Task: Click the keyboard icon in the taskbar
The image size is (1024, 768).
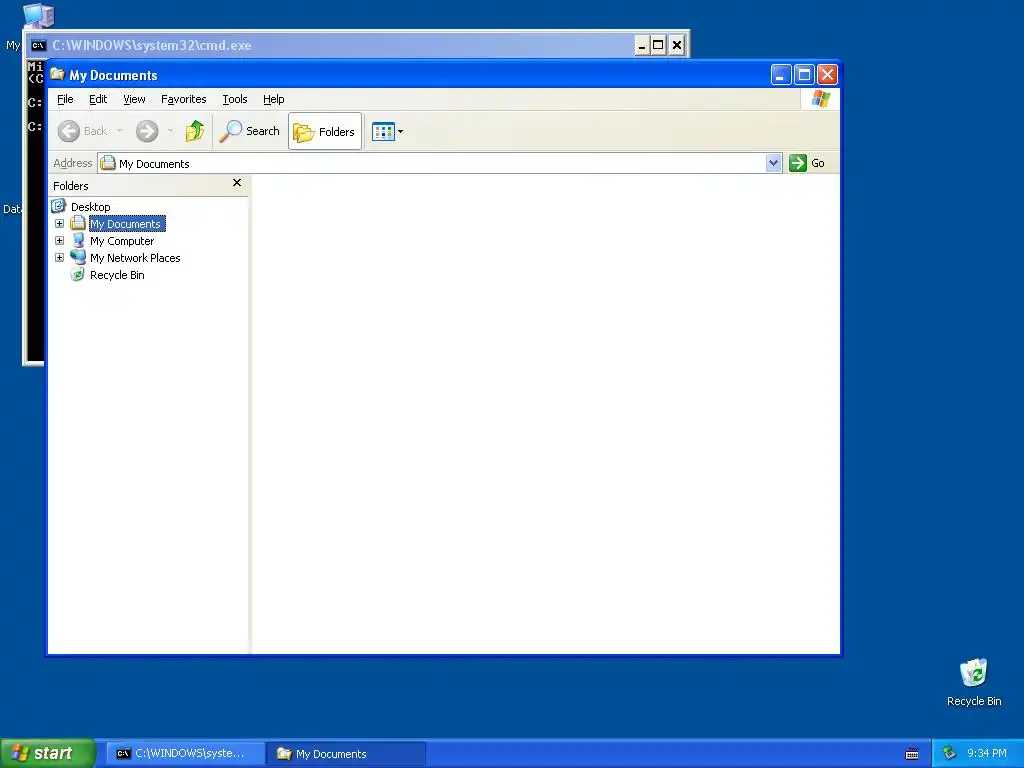Action: click(x=912, y=754)
